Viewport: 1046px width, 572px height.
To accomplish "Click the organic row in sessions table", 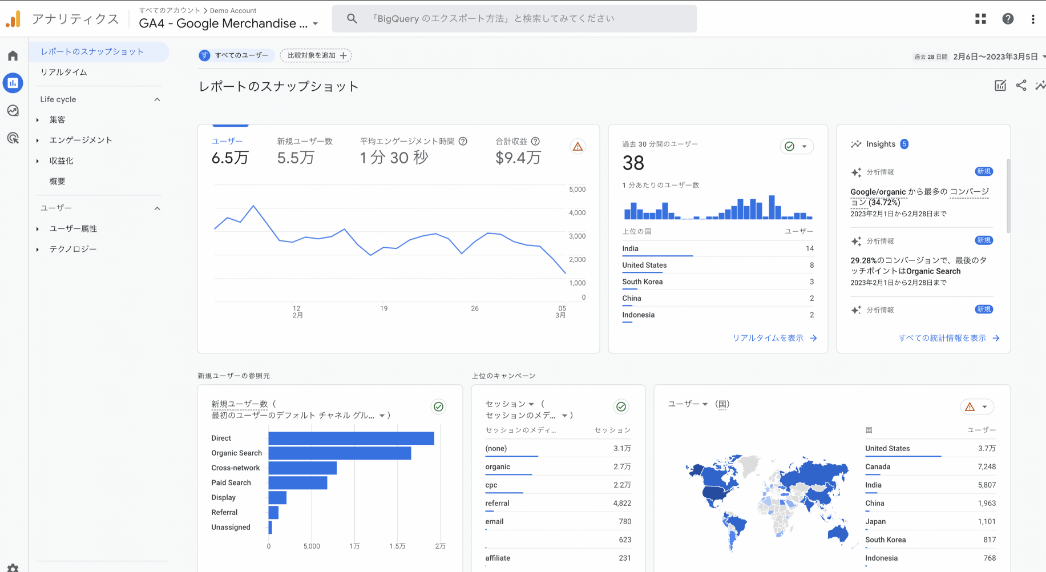I will coord(558,467).
